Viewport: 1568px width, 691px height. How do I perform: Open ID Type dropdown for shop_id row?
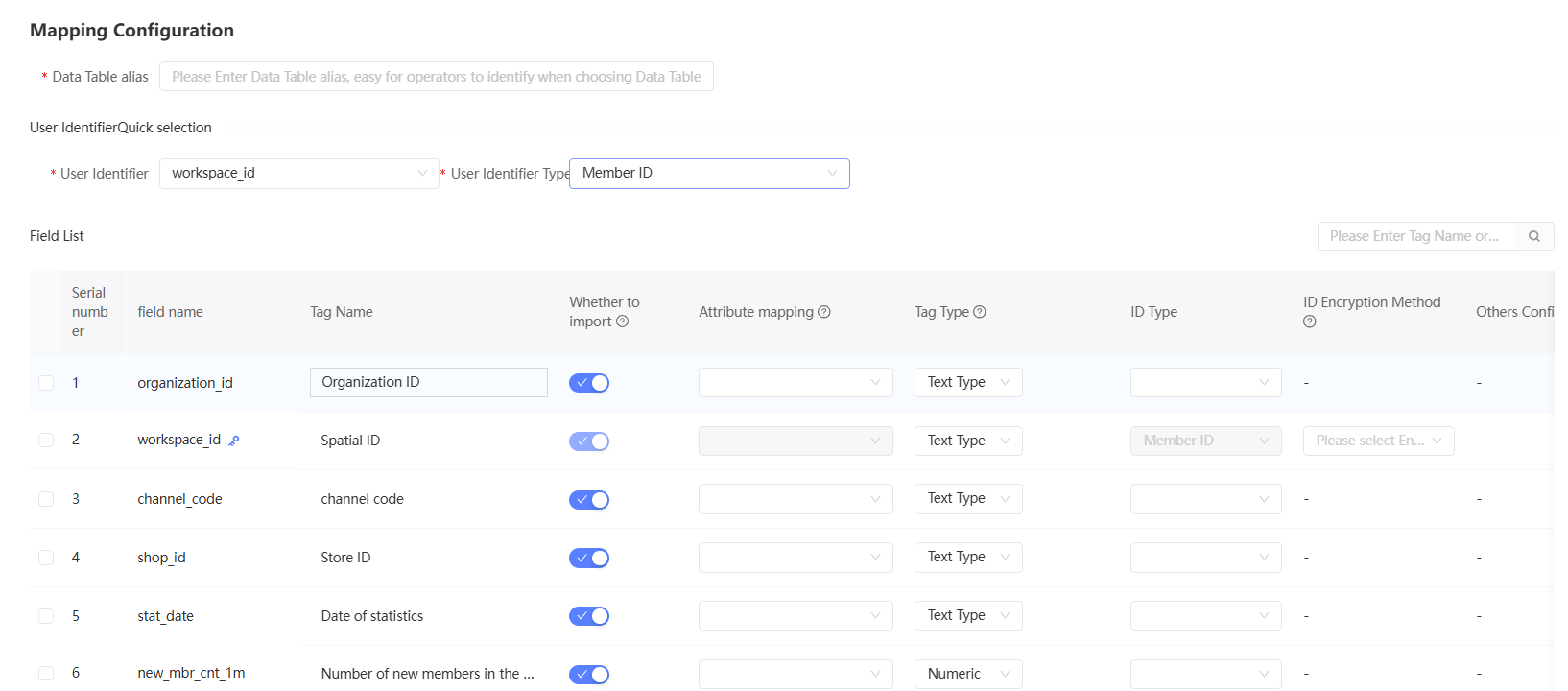click(x=1204, y=558)
